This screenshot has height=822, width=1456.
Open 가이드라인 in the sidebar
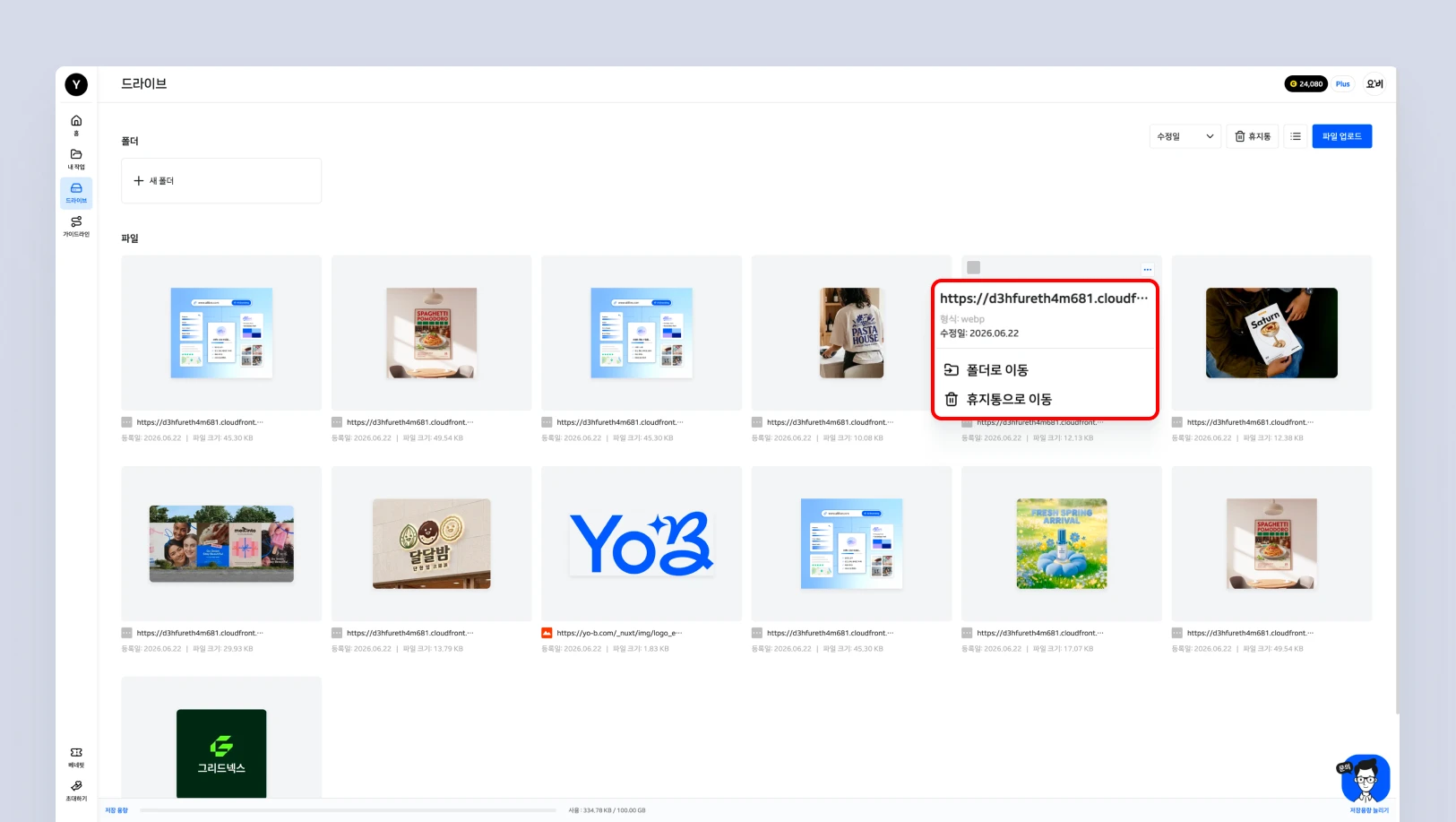(x=76, y=226)
